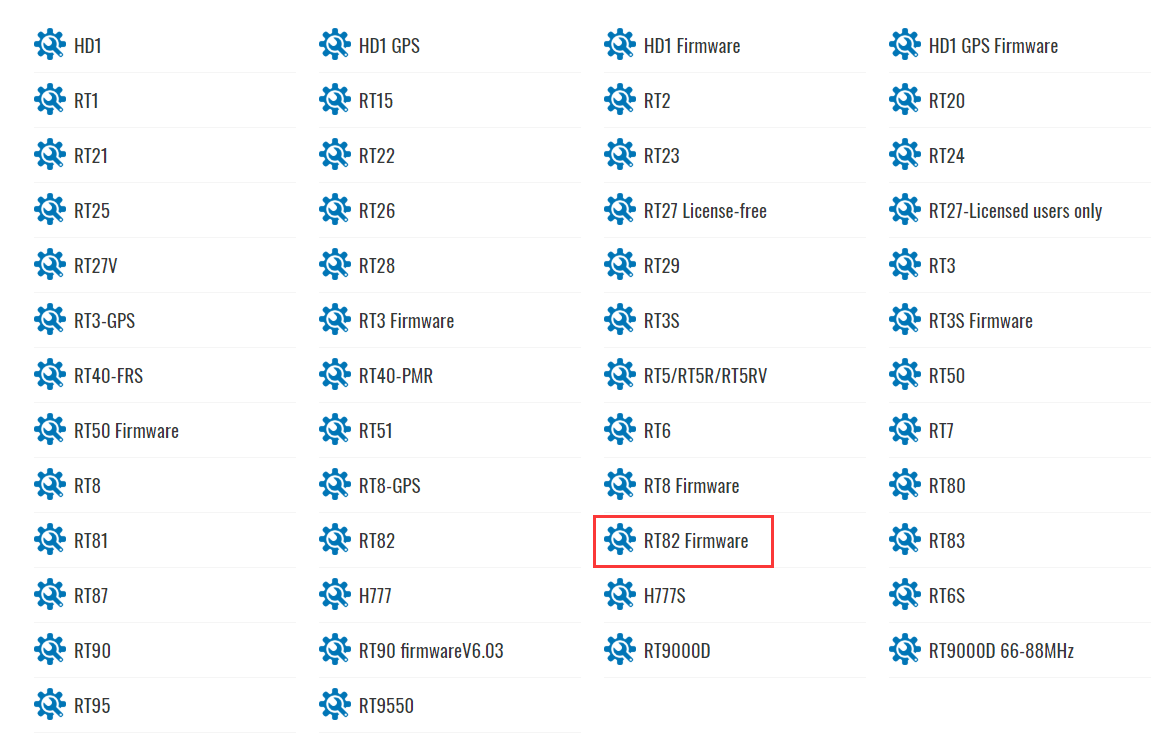
Task: Click the gear icon next to RT87
Action: point(50,595)
